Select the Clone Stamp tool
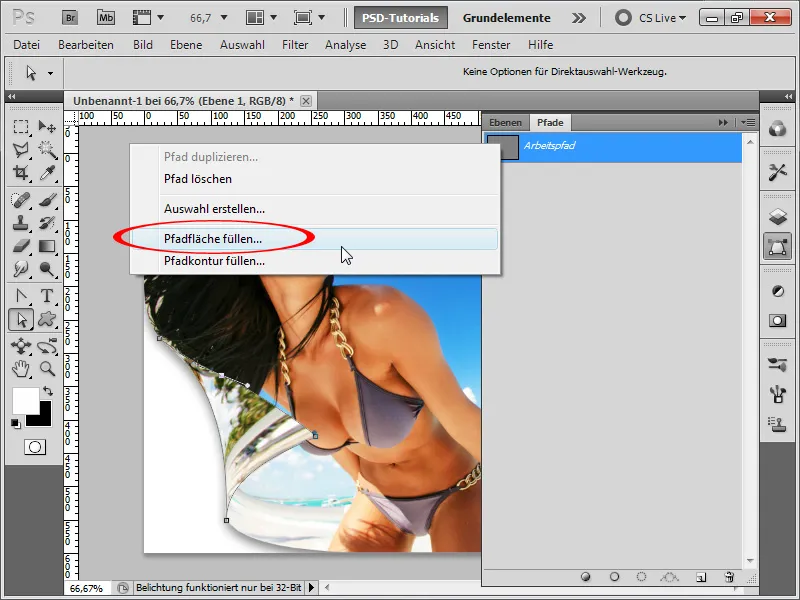 [x=21, y=222]
